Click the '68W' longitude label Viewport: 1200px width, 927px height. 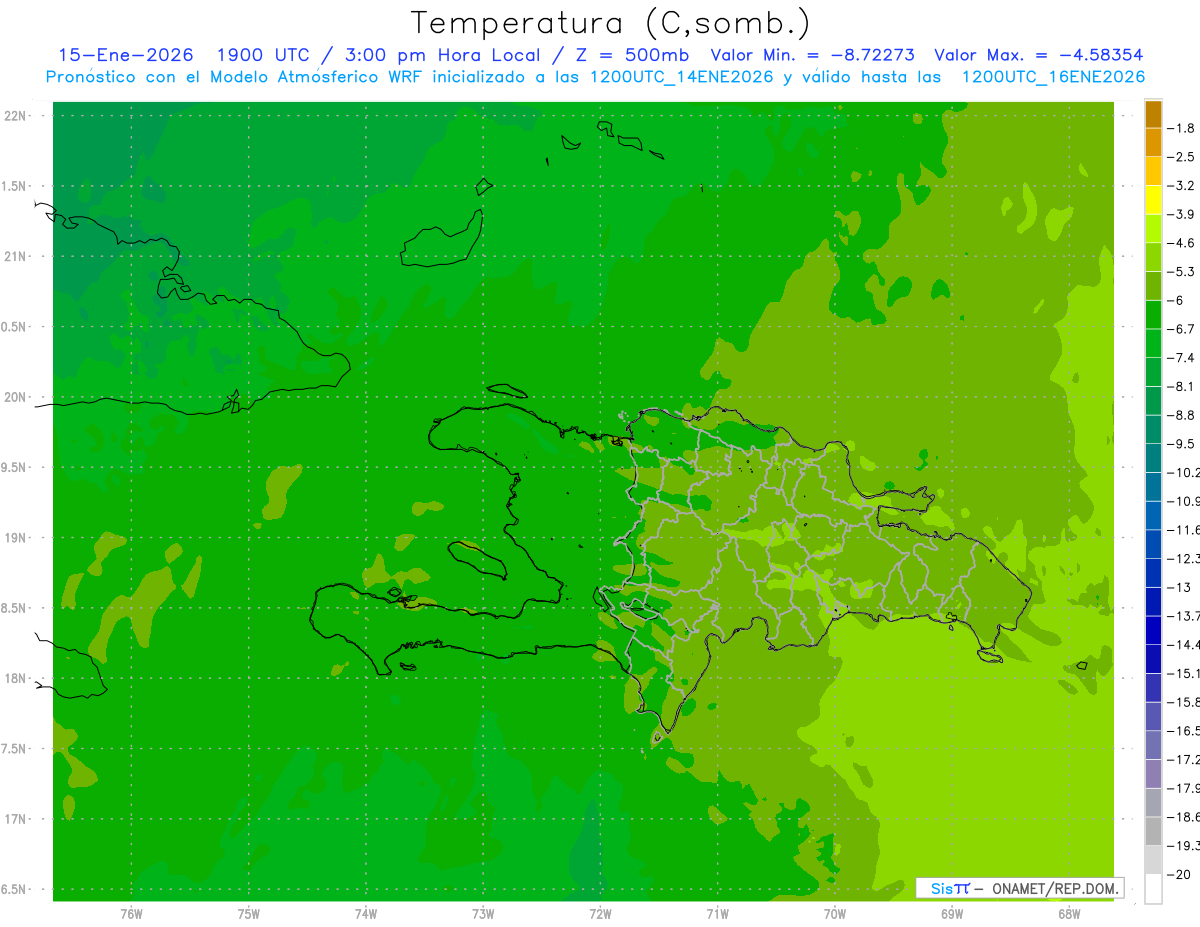click(1069, 914)
